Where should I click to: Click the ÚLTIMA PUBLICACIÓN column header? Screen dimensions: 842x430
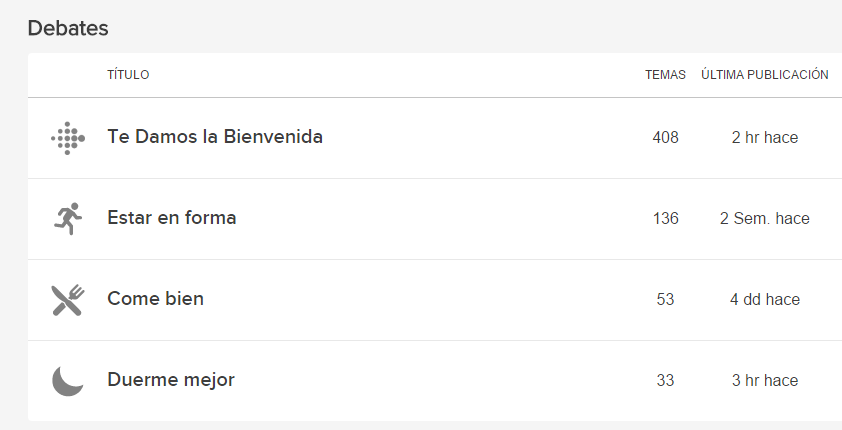point(765,75)
